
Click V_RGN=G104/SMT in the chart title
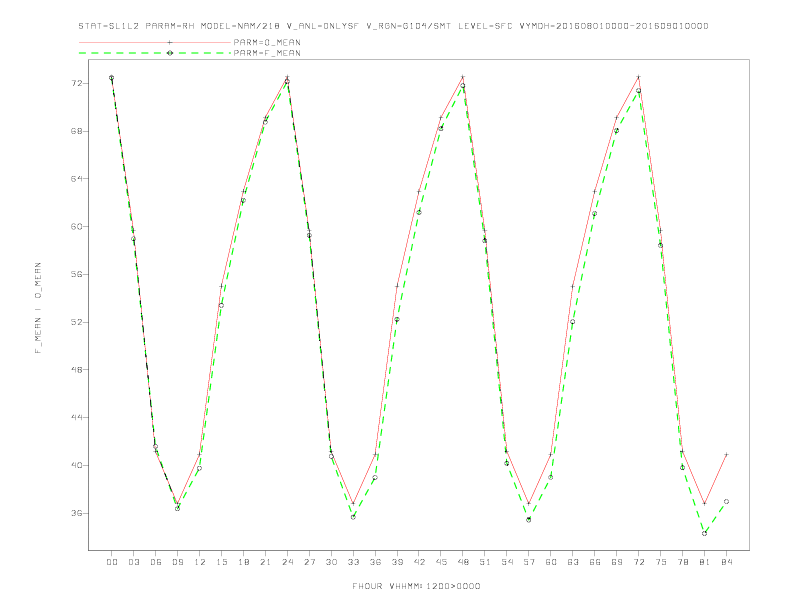click(409, 26)
